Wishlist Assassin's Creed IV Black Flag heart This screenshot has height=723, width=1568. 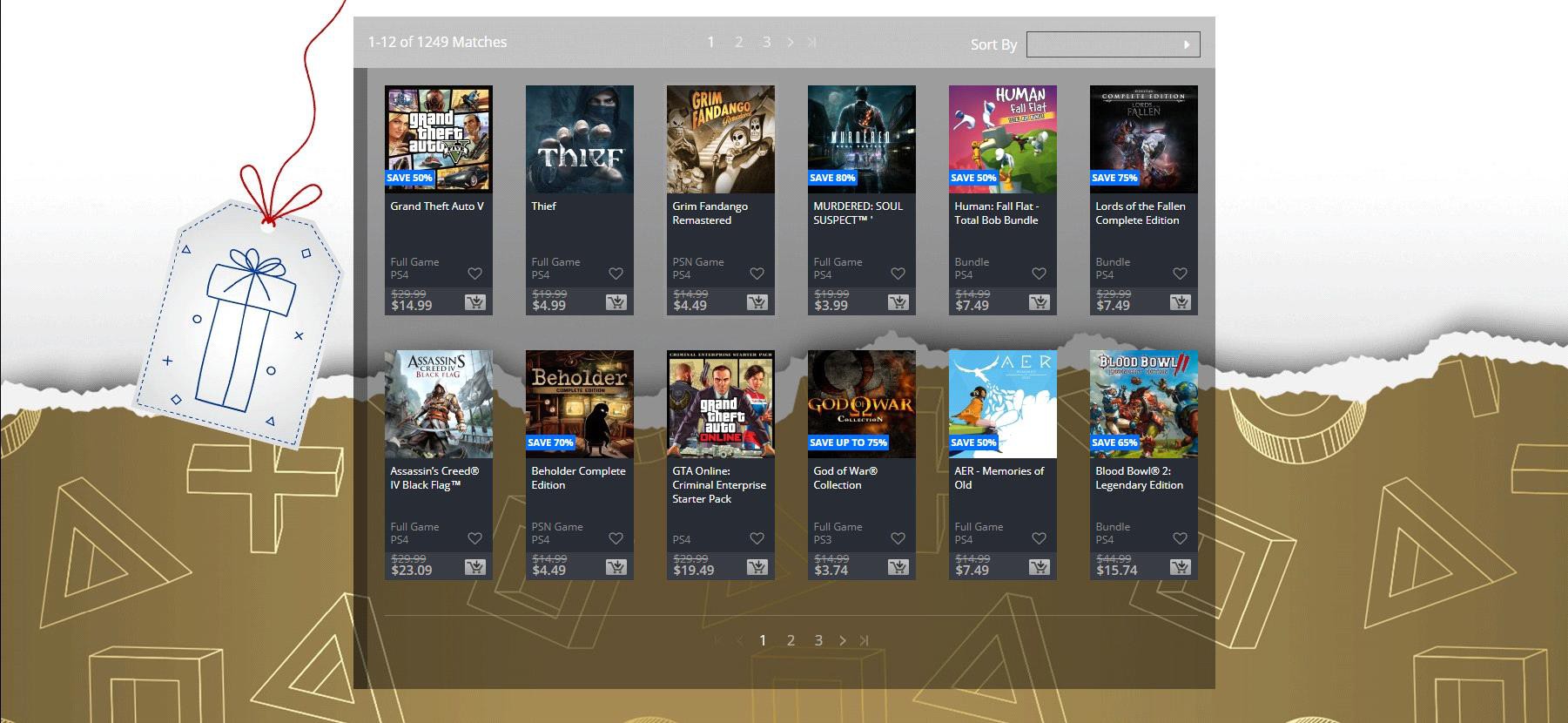coord(475,538)
